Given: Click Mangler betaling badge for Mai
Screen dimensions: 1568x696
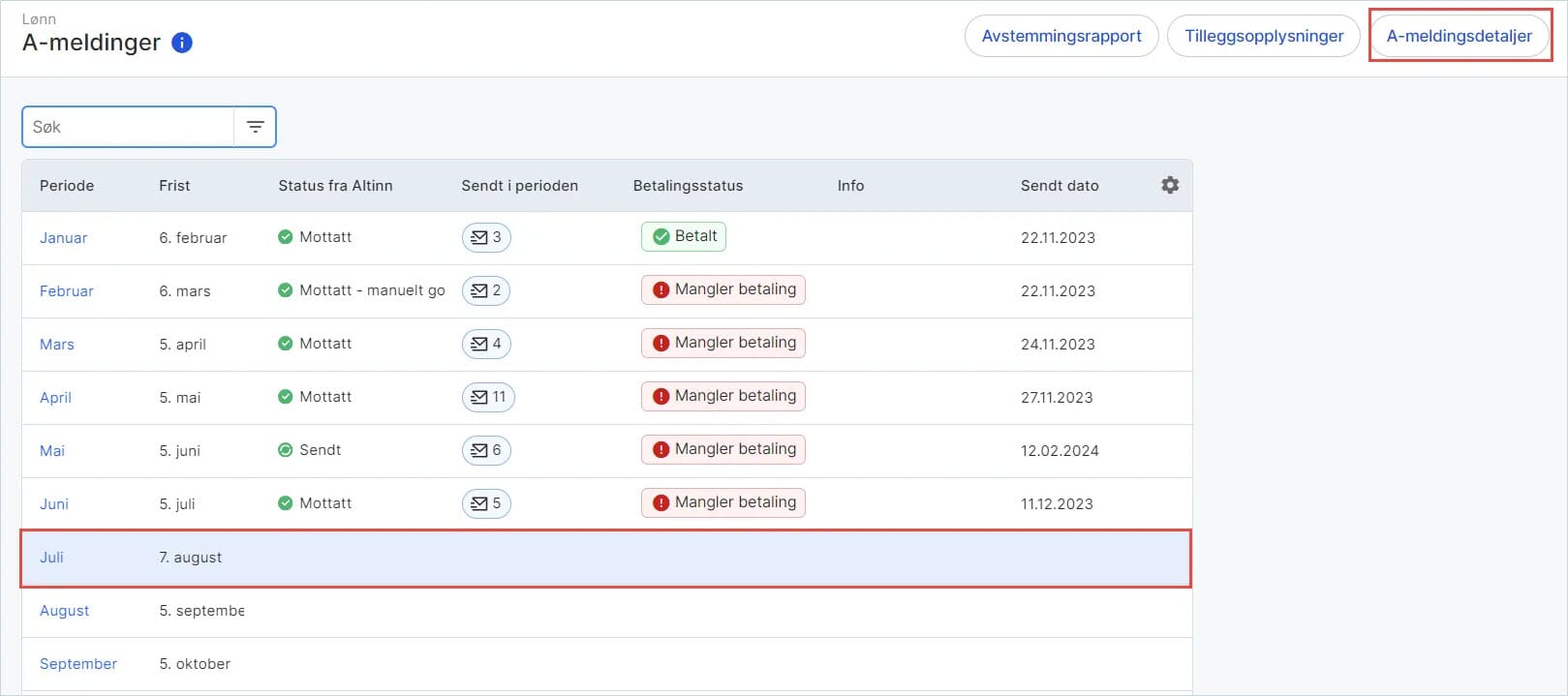Looking at the screenshot, I should [723, 449].
